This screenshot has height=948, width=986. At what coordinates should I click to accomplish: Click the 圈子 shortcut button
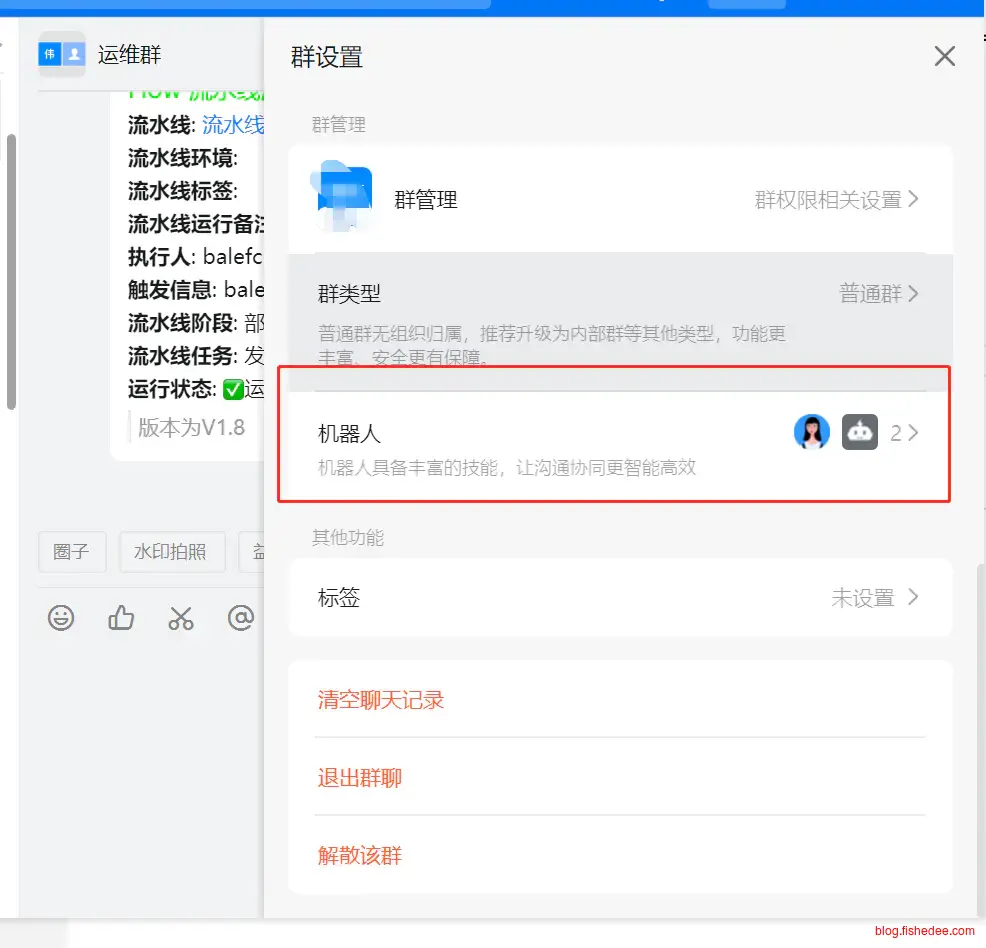72,552
